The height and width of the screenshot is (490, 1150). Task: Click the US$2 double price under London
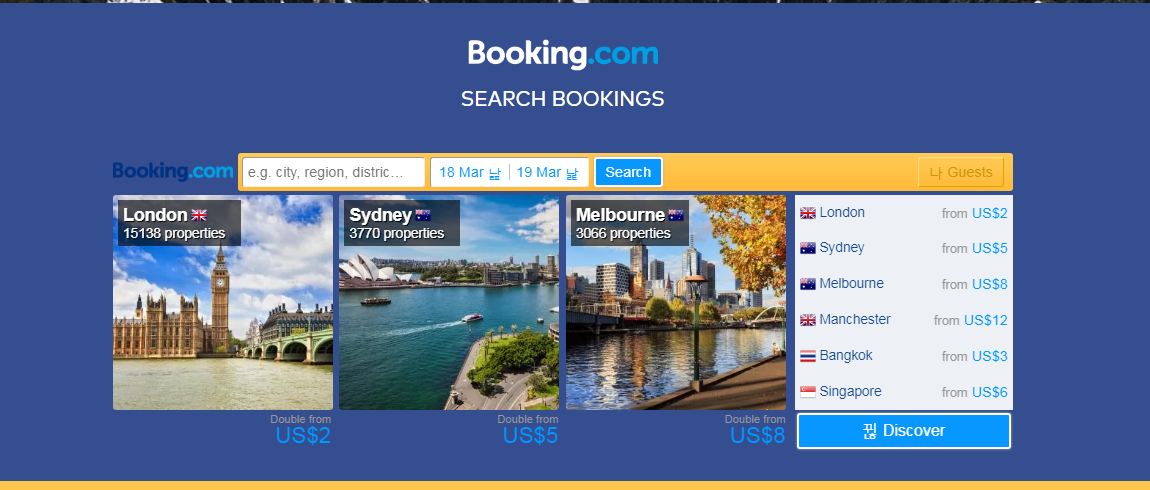pos(303,436)
